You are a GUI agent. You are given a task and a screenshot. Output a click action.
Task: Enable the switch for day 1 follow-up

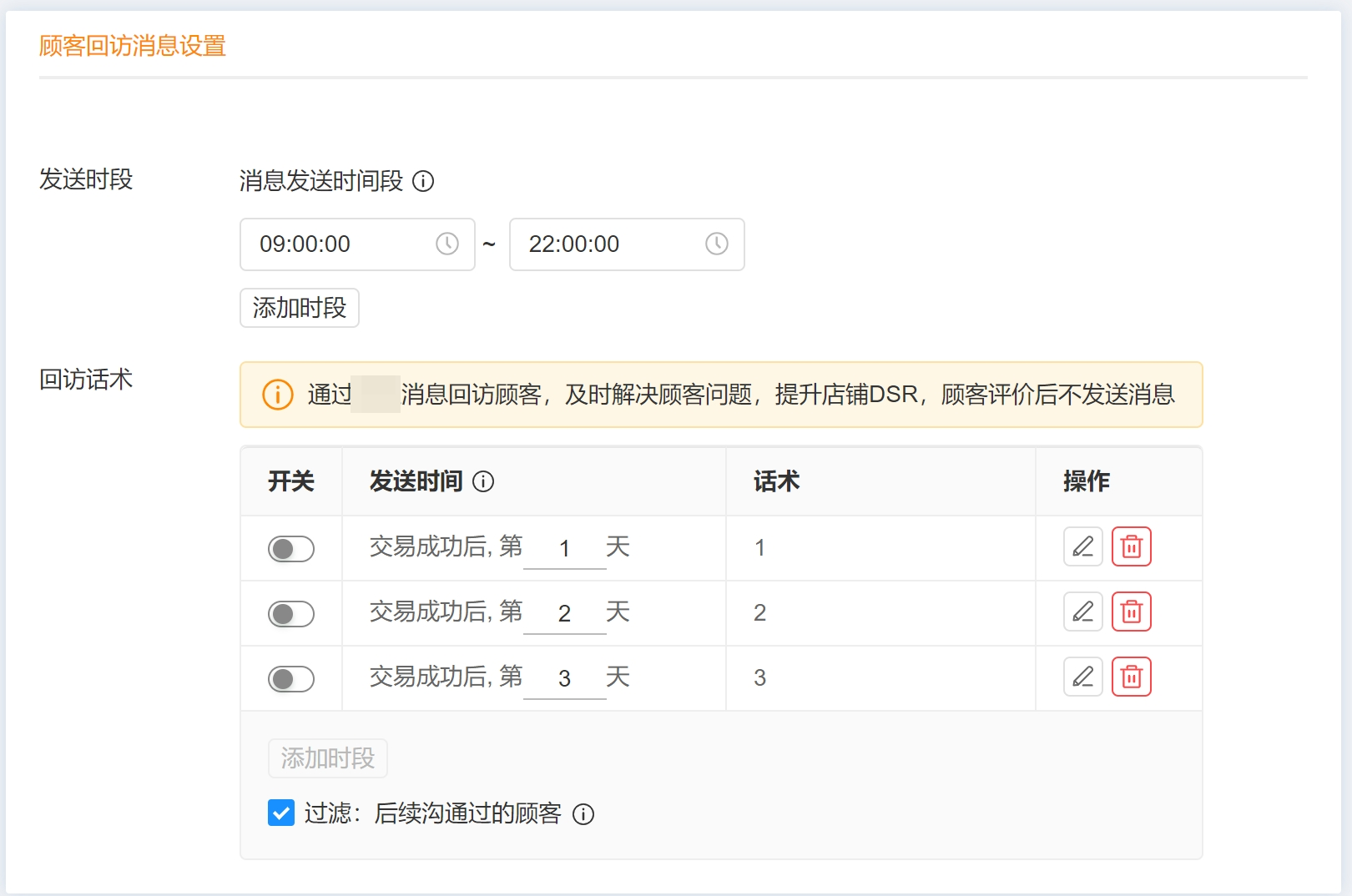coord(291,549)
